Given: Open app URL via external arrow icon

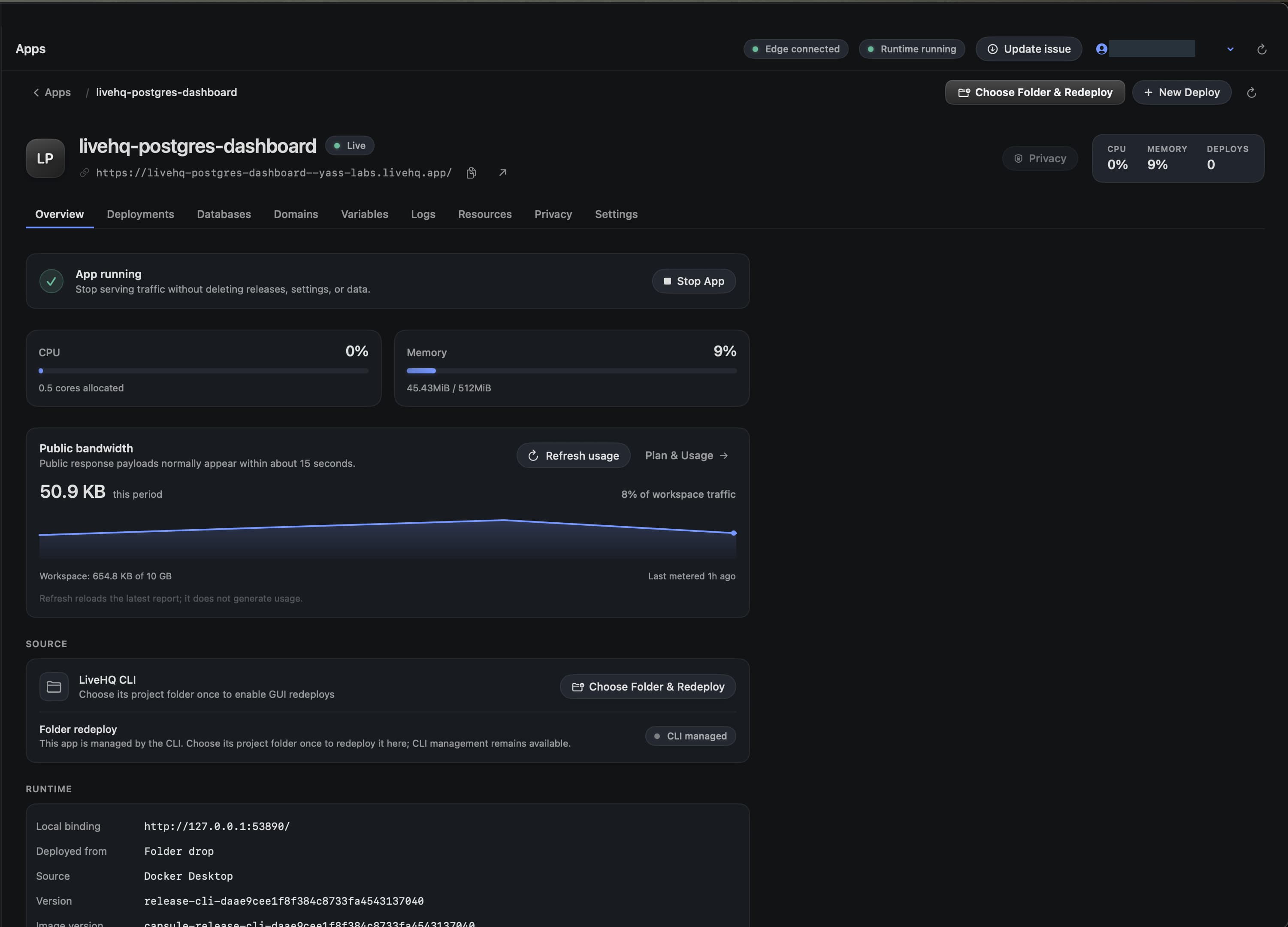Looking at the screenshot, I should [502, 173].
